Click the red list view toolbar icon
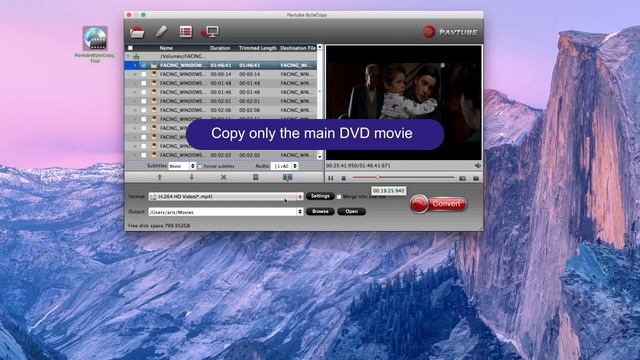Image resolution: width=640 pixels, height=360 pixels. pyautogui.click(x=186, y=31)
